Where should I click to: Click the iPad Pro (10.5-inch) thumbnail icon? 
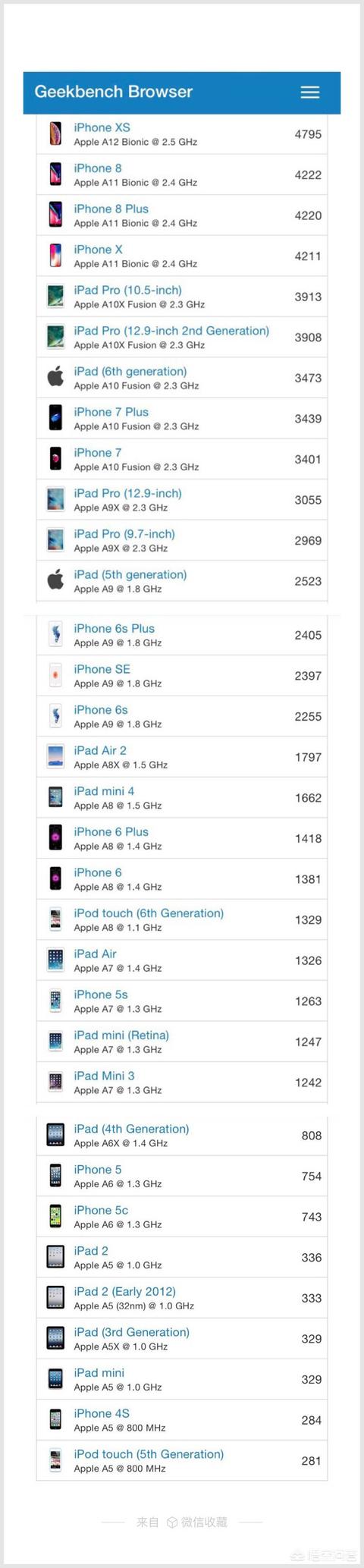[55, 296]
